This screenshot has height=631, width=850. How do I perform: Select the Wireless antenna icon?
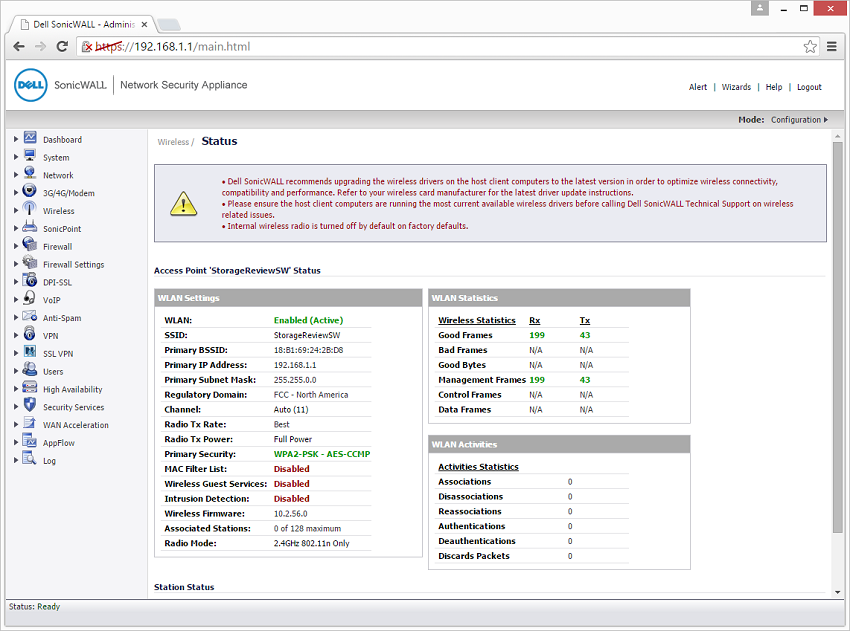(x=30, y=209)
